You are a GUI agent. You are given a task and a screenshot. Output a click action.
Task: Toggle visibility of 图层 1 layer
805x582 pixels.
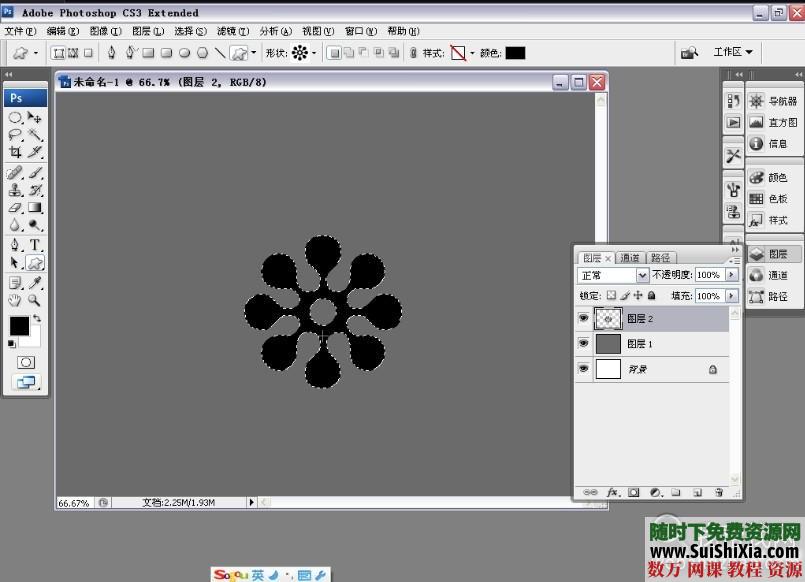[584, 343]
